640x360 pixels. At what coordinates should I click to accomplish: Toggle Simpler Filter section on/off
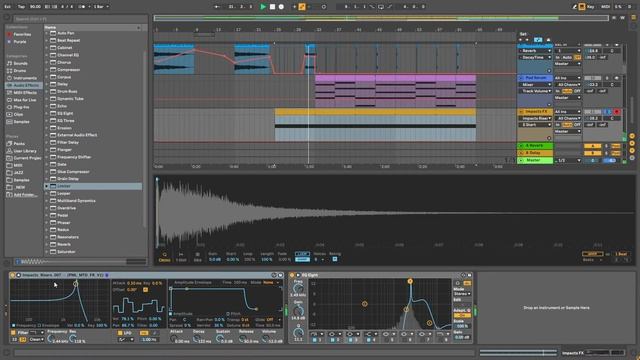(x=13, y=333)
